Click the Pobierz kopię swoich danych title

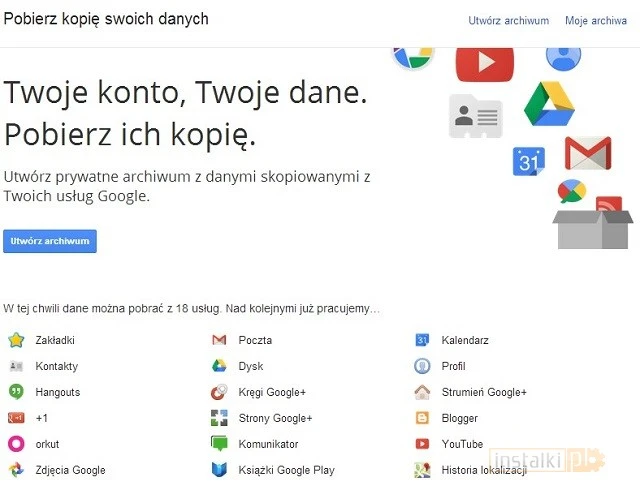click(x=106, y=19)
